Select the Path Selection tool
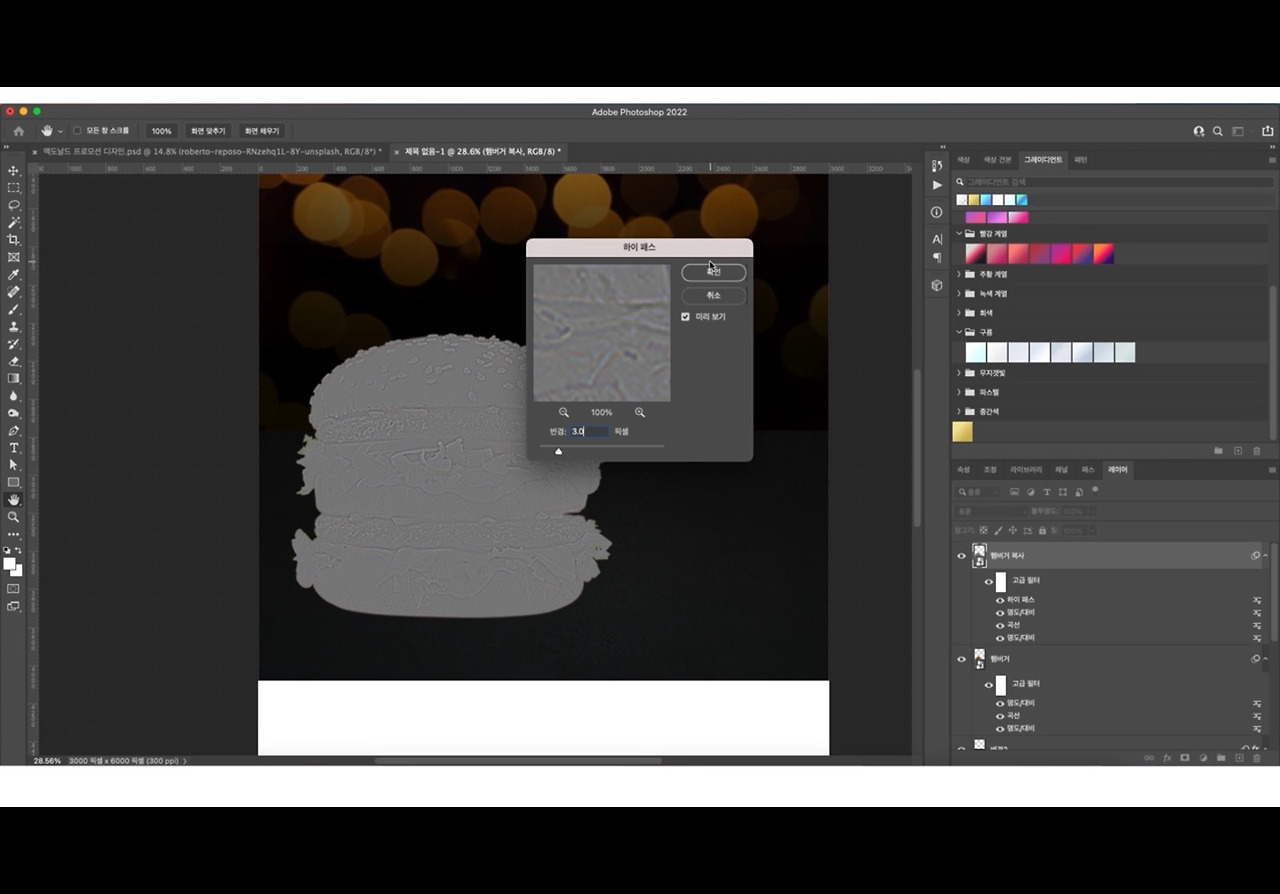The width and height of the screenshot is (1280, 894). [14, 465]
